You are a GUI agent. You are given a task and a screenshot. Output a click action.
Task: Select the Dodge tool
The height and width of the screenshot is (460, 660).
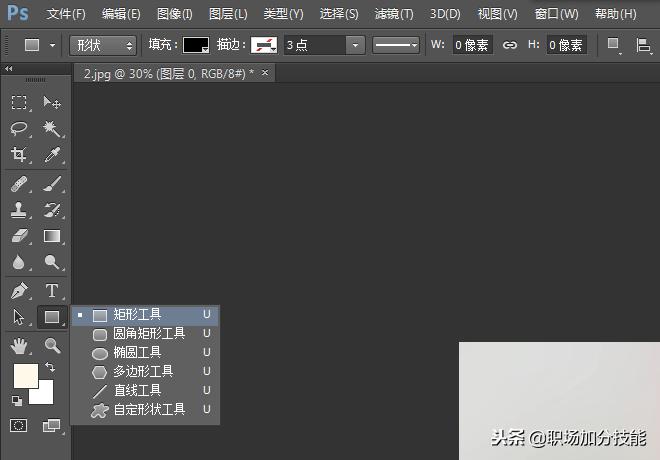pyautogui.click(x=52, y=262)
